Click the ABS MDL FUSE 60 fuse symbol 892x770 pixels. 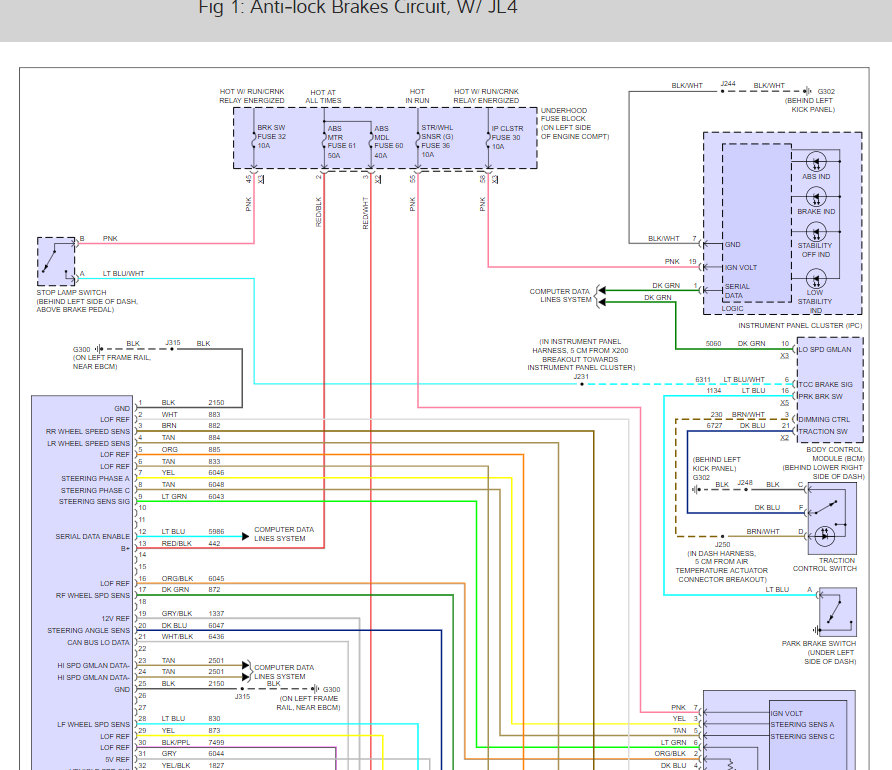click(371, 140)
